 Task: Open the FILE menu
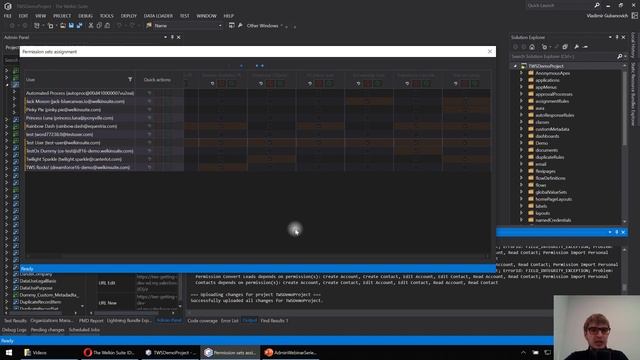click(8, 16)
